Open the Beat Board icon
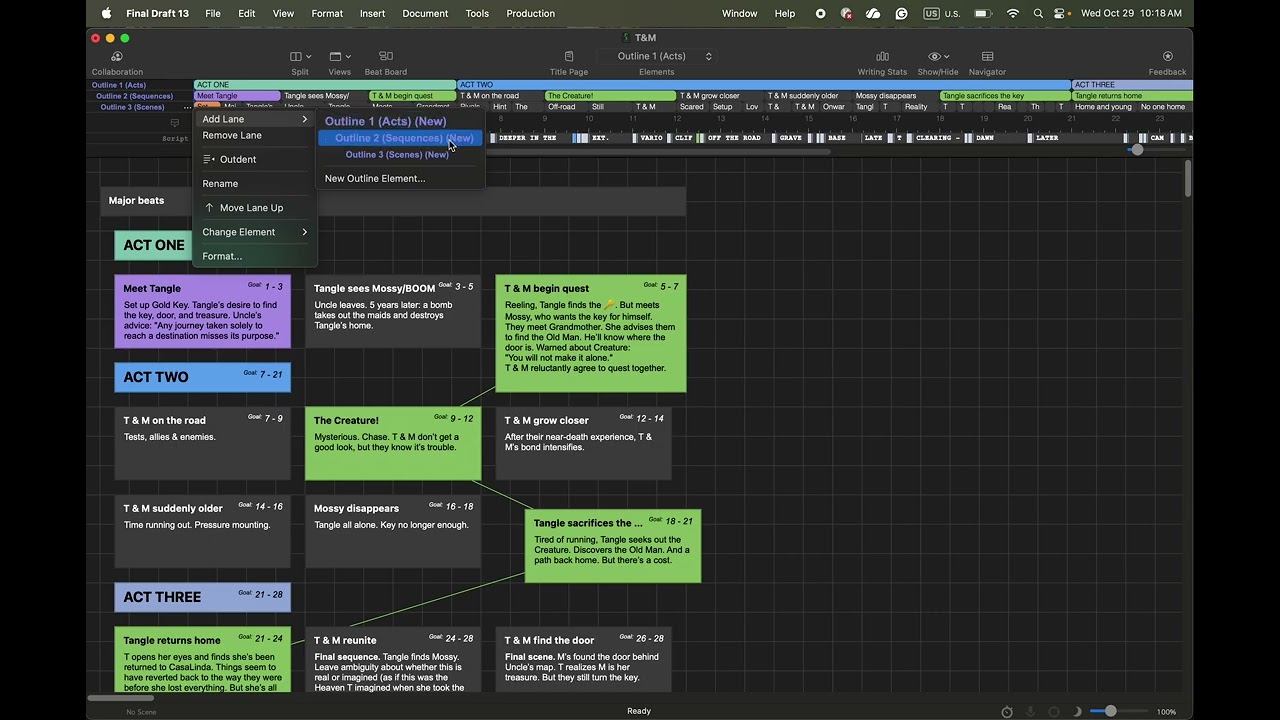 point(385,57)
